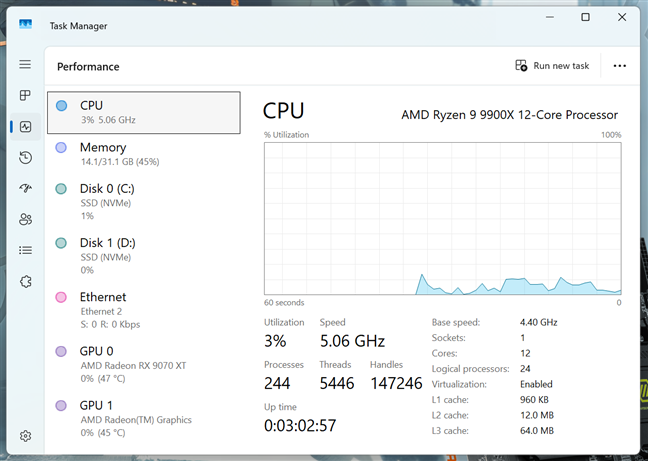The width and height of the screenshot is (648, 461).
Task: Minimize the Task Manager window
Action: 550,17
